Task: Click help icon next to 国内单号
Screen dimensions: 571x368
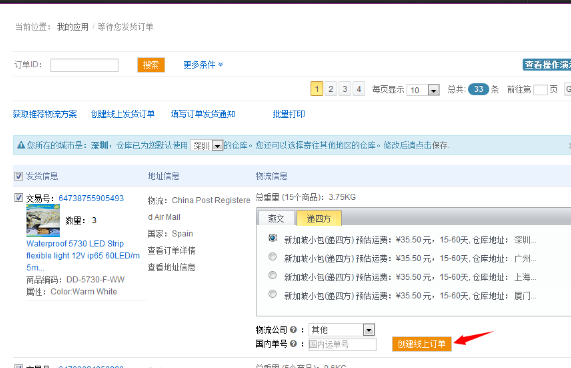Action: (x=293, y=344)
